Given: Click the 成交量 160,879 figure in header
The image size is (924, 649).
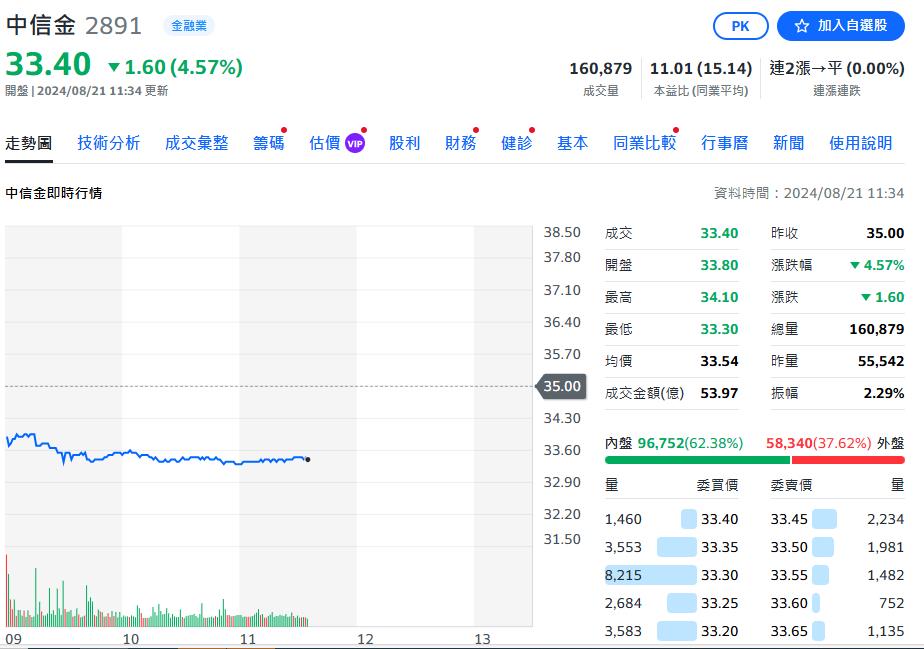Looking at the screenshot, I should point(600,69).
